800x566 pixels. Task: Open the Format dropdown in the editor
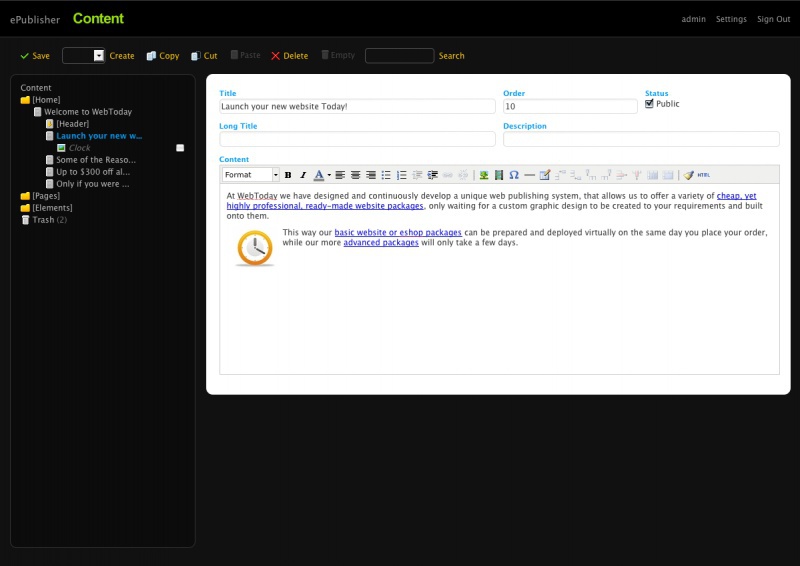pos(250,175)
